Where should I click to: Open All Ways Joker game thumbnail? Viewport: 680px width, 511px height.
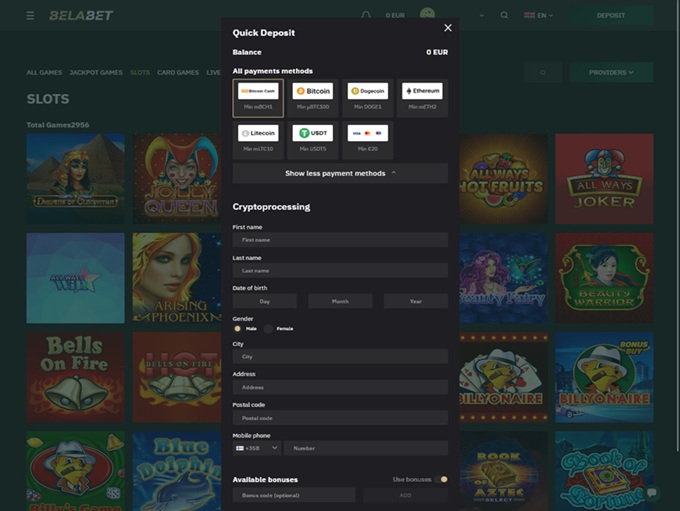pyautogui.click(x=605, y=179)
